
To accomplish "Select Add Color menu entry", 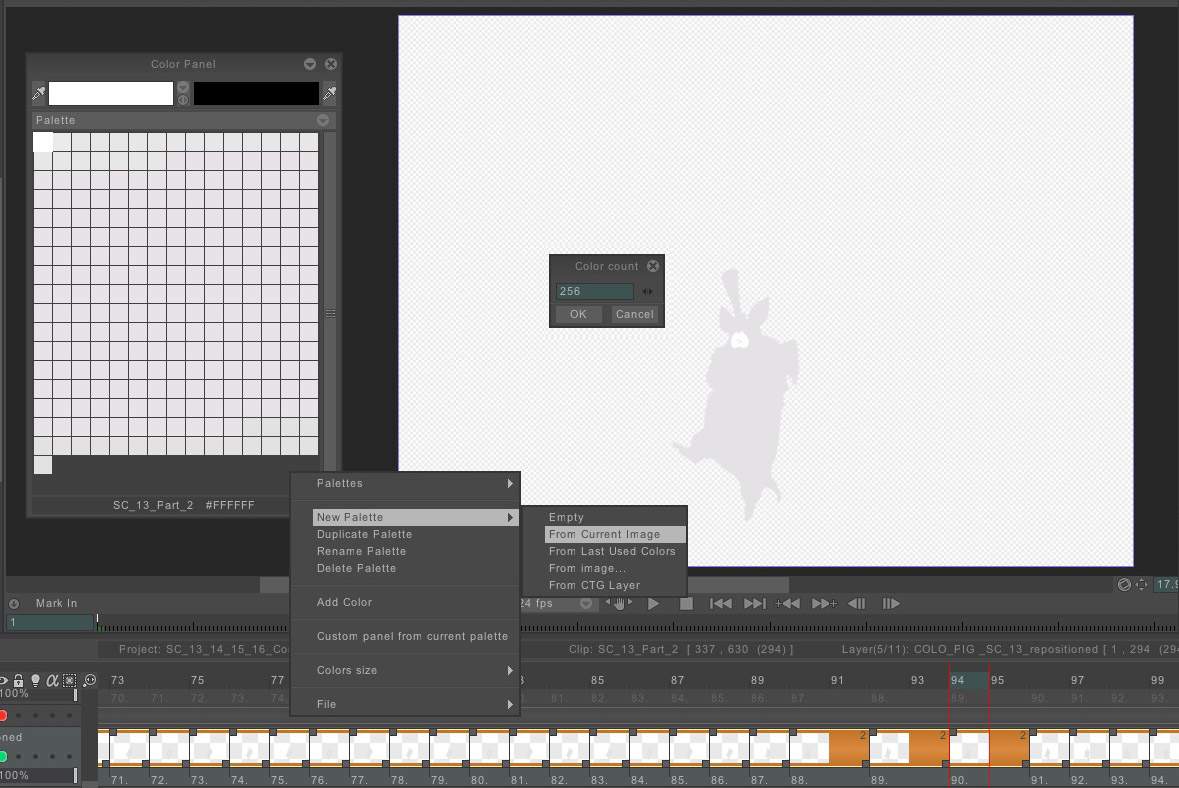I will tap(344, 602).
